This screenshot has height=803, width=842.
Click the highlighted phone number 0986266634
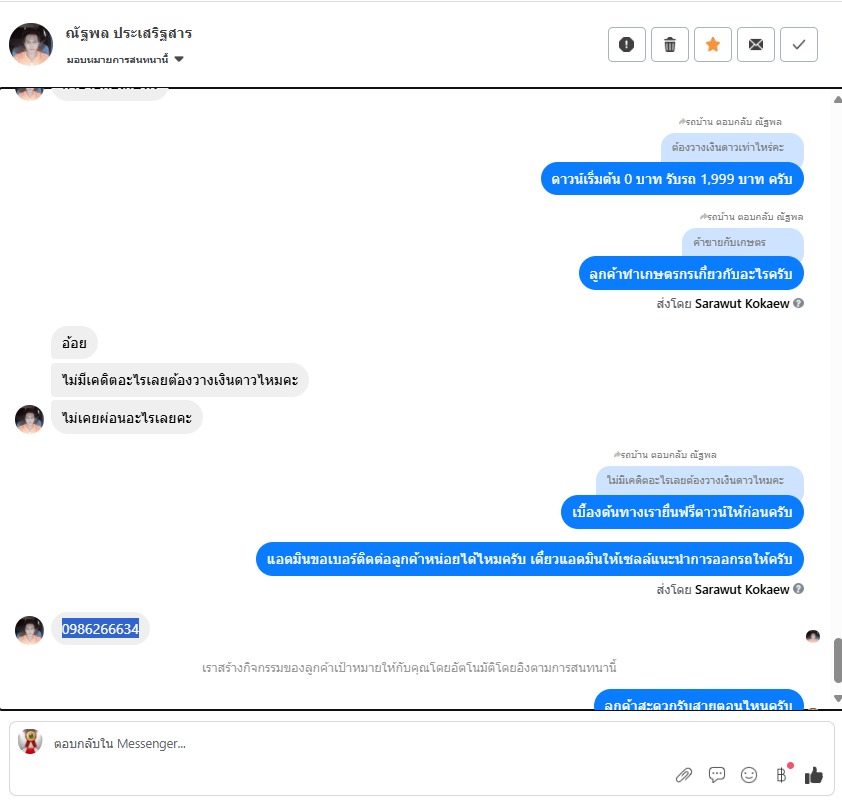pyautogui.click(x=100, y=628)
